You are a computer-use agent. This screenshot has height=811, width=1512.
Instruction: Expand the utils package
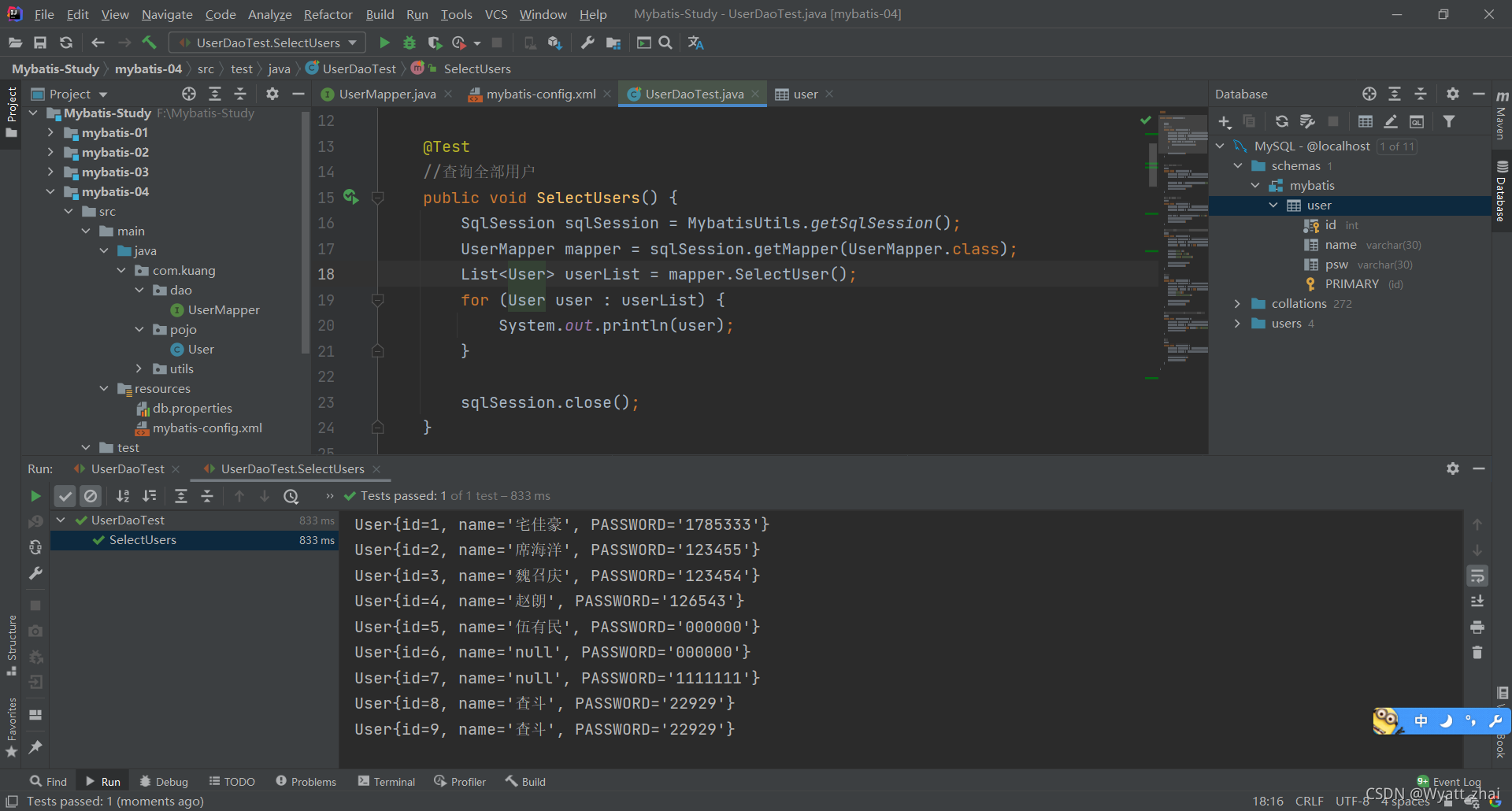[x=139, y=368]
